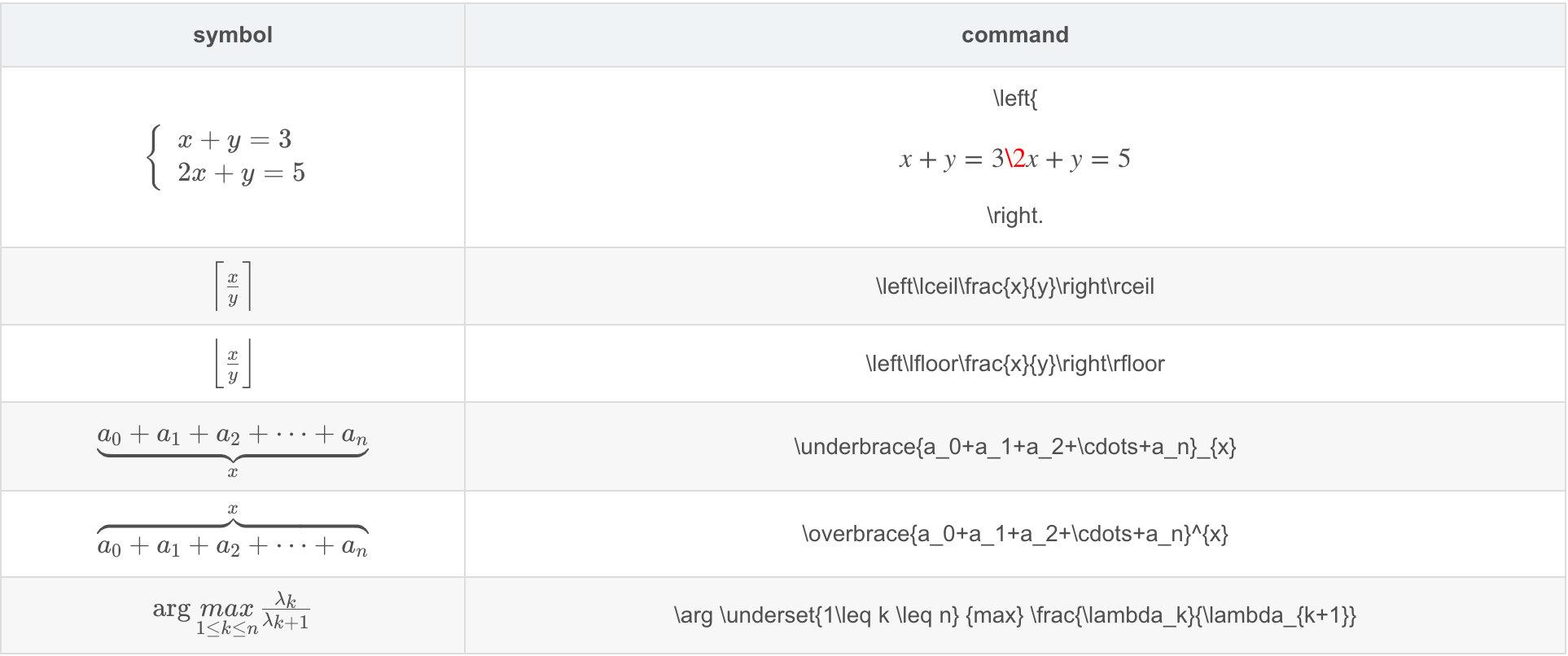Click the lambda fraction in the arg max symbol
1568x656 pixels.
click(286, 612)
